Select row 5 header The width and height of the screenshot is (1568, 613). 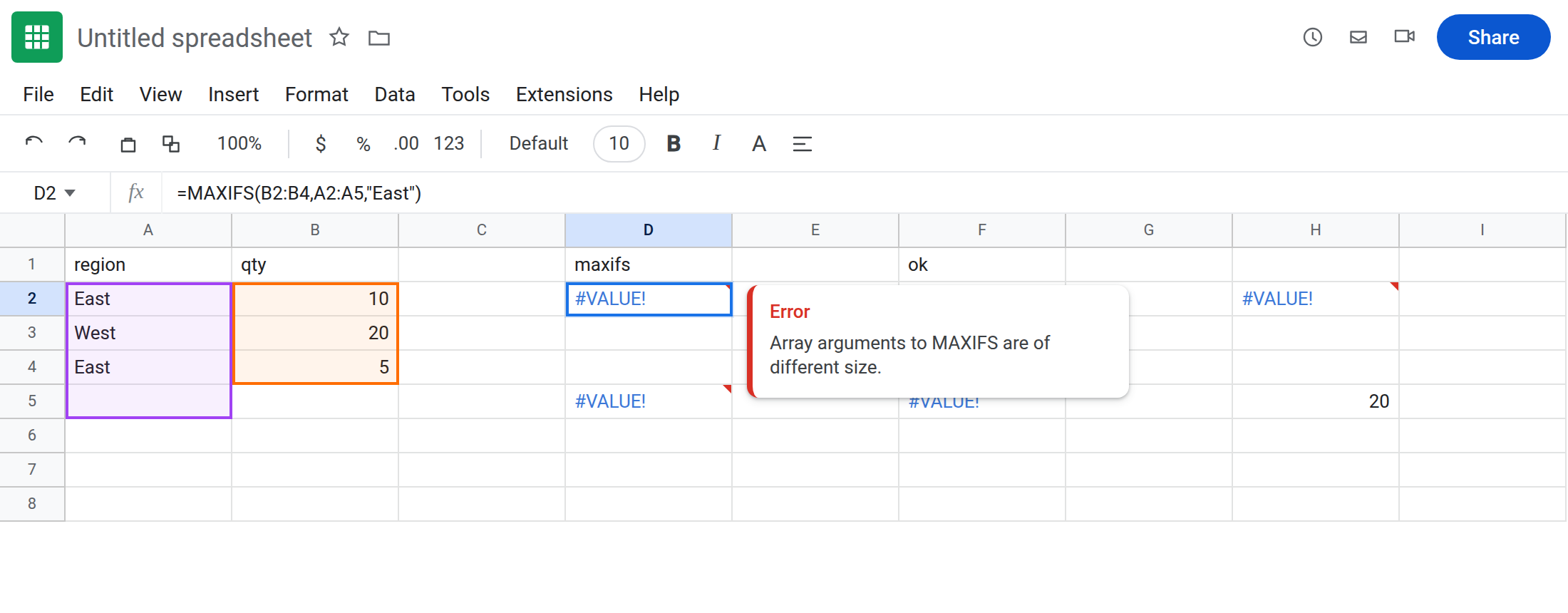[x=32, y=401]
